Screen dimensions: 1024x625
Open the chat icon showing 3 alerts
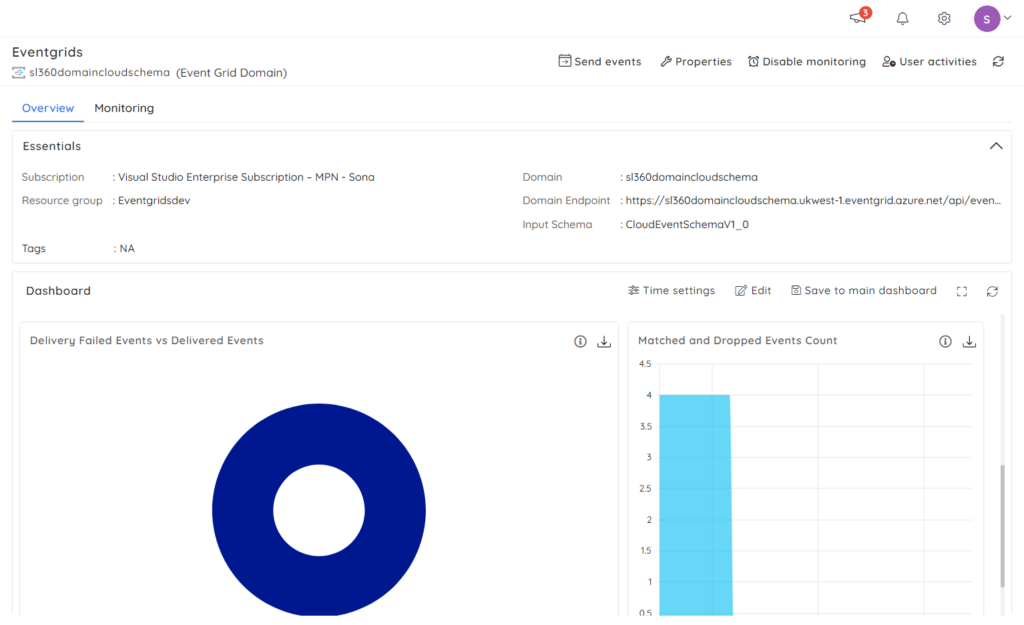[x=857, y=18]
